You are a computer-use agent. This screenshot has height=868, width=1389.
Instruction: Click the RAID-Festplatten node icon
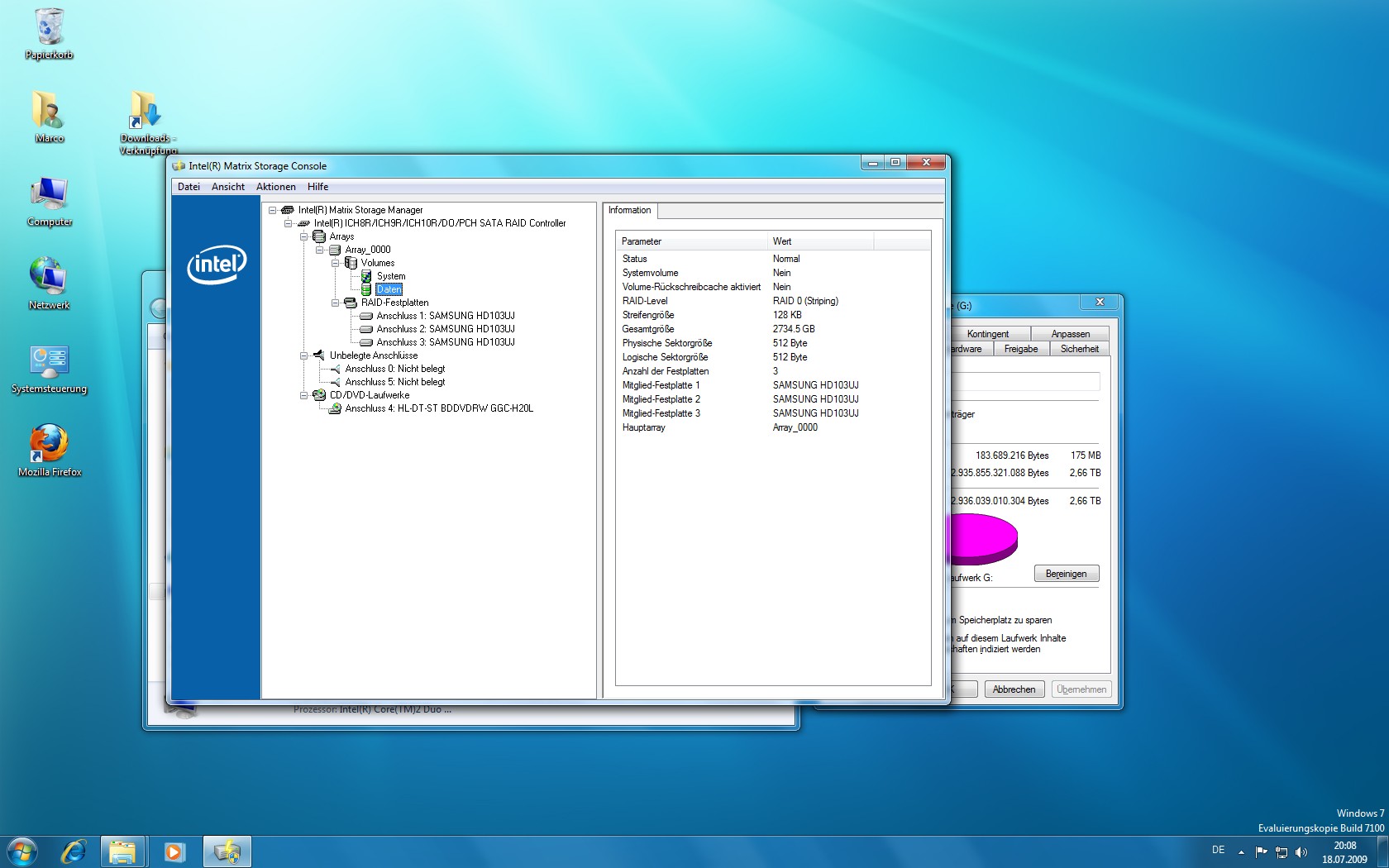tap(351, 303)
